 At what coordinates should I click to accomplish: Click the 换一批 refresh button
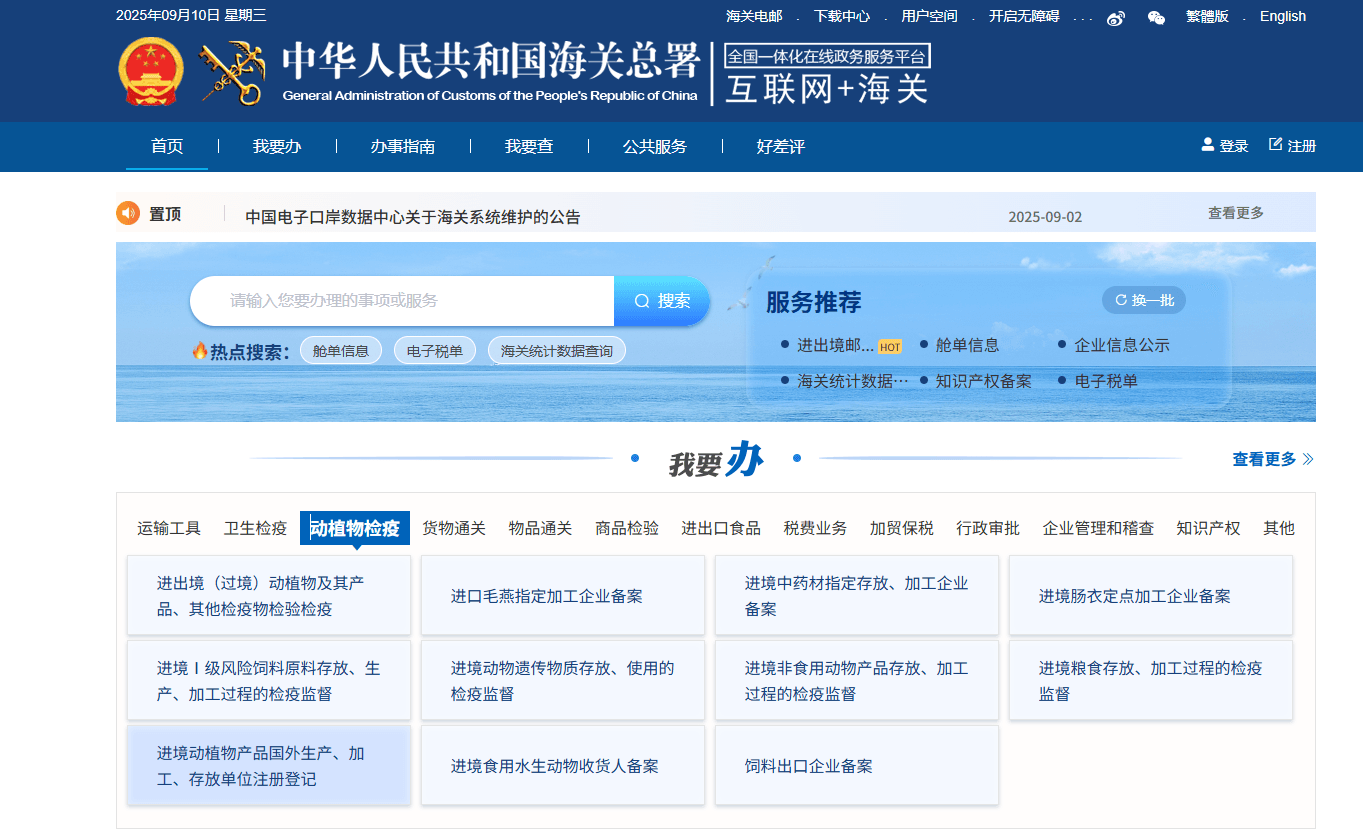point(1144,300)
